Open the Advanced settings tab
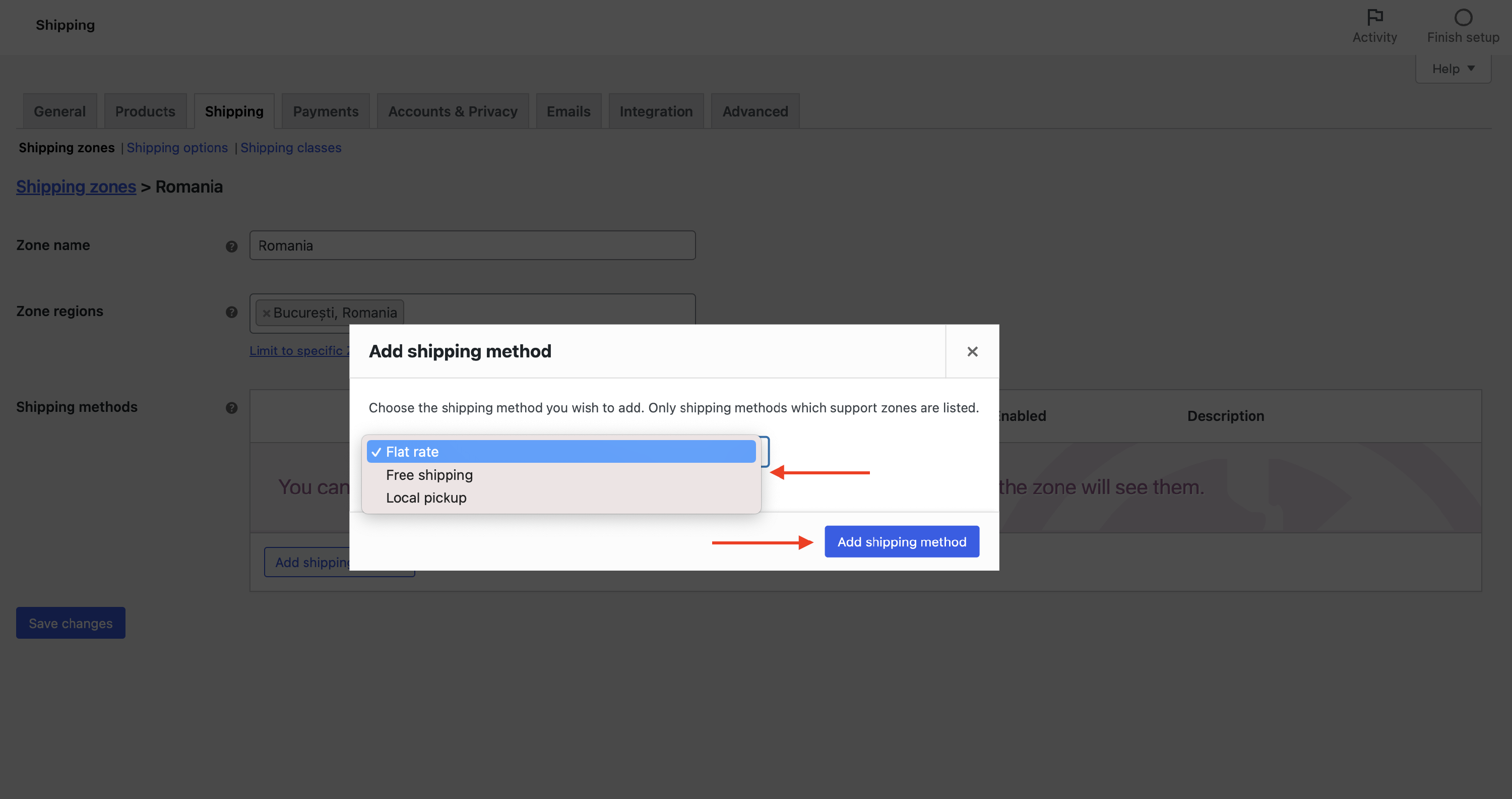 tap(754, 111)
